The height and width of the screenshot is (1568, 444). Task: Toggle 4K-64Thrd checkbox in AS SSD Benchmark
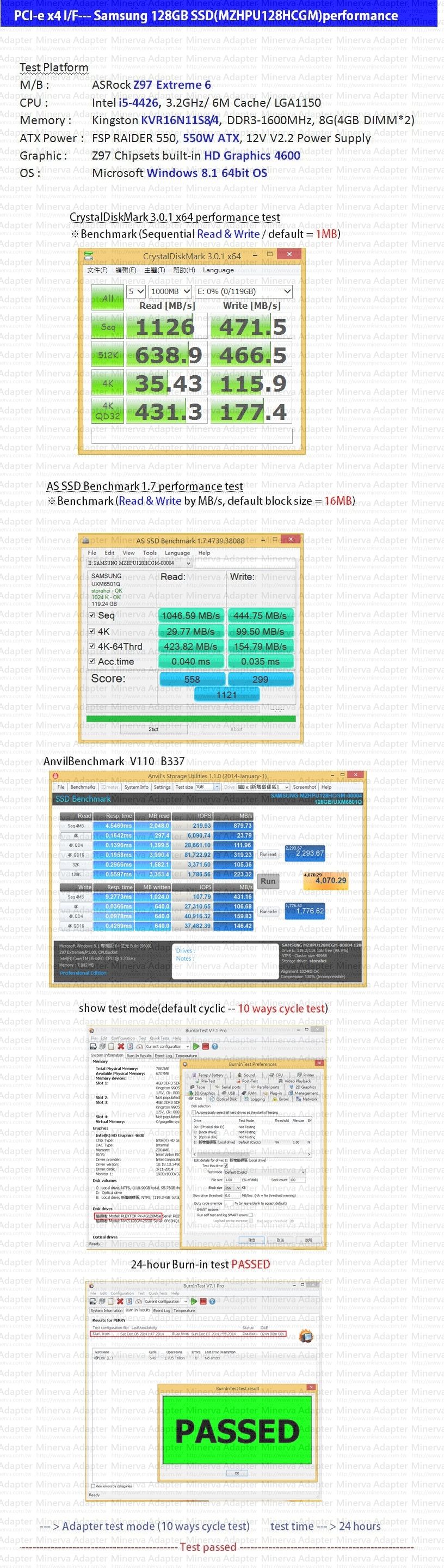[92, 646]
